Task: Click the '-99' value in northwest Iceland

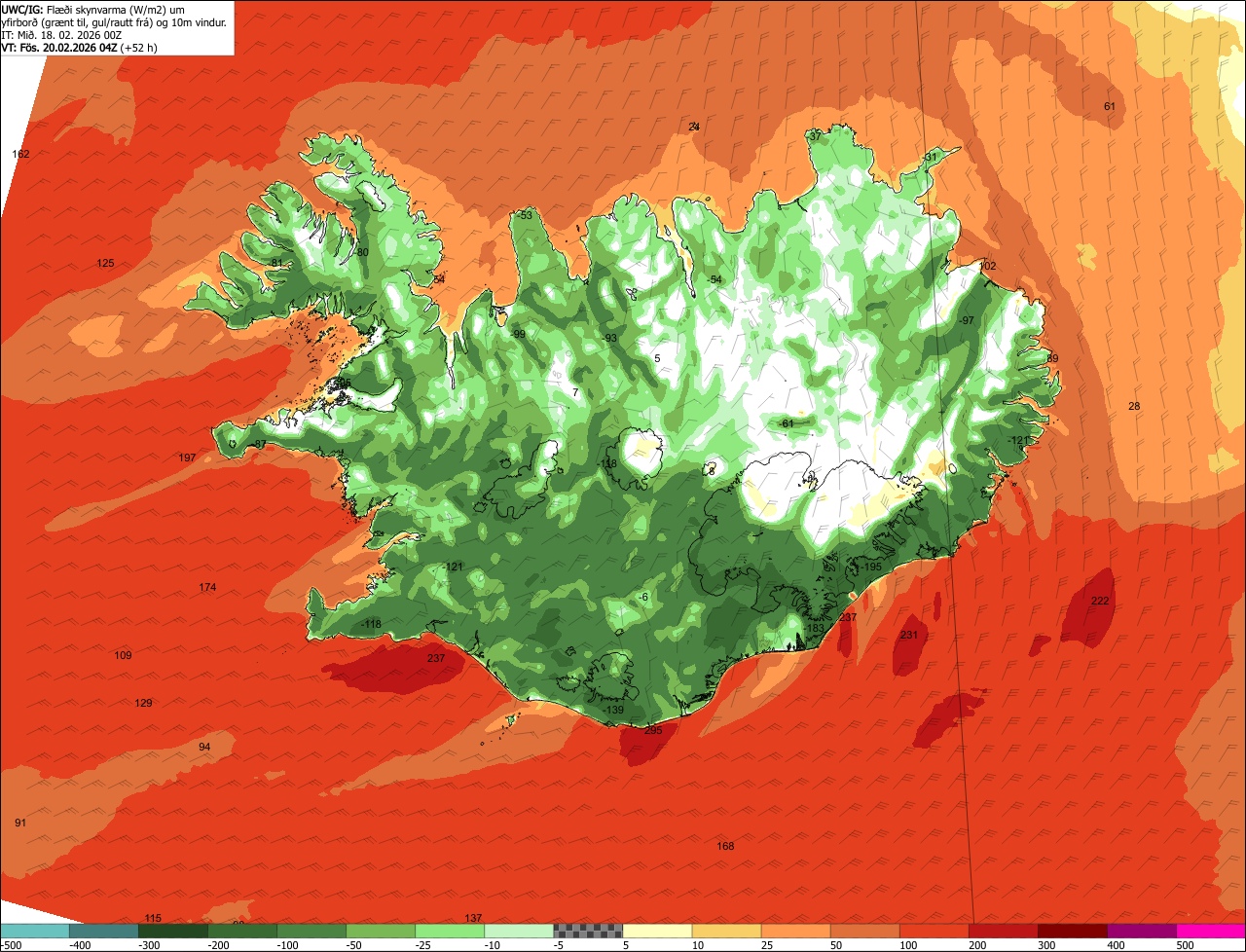Action: coord(517,334)
